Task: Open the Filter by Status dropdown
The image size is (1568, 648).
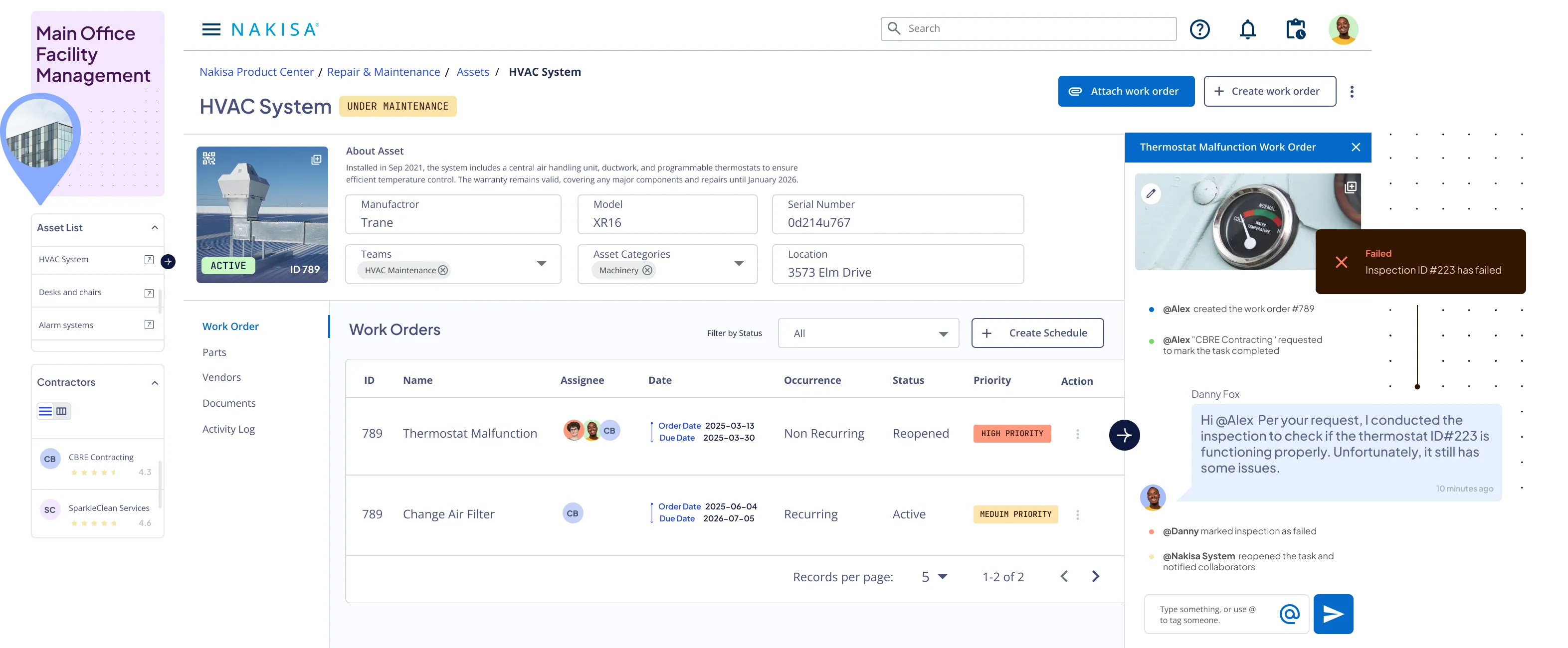Action: click(x=868, y=333)
